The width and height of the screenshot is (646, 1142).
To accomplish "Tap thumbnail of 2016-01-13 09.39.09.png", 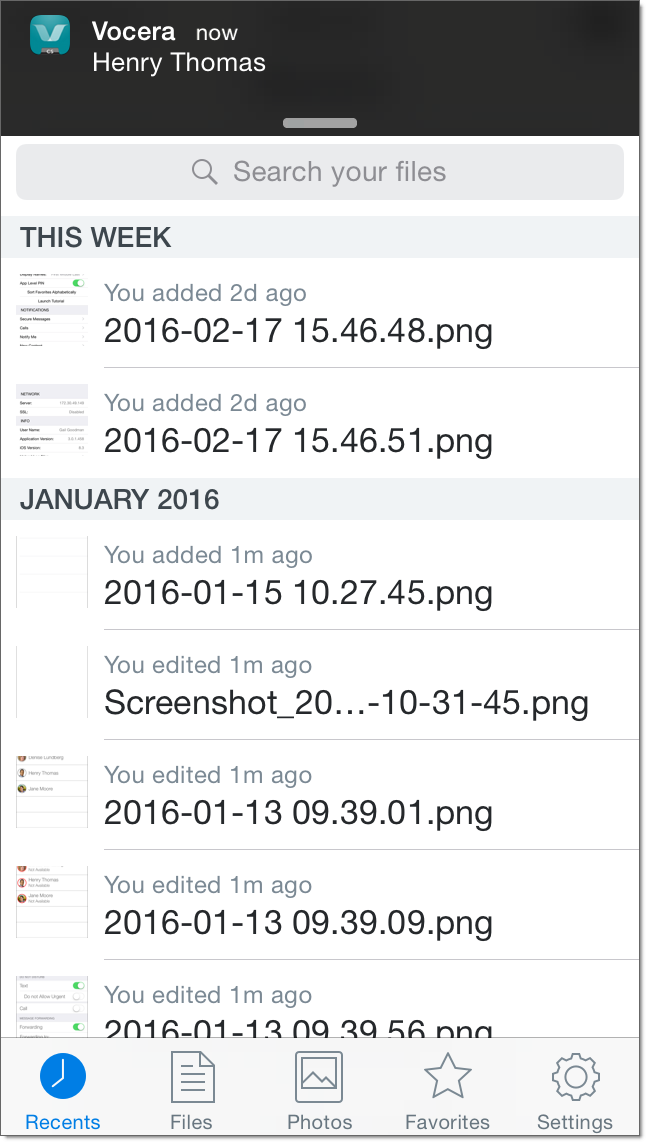I will click(52, 902).
